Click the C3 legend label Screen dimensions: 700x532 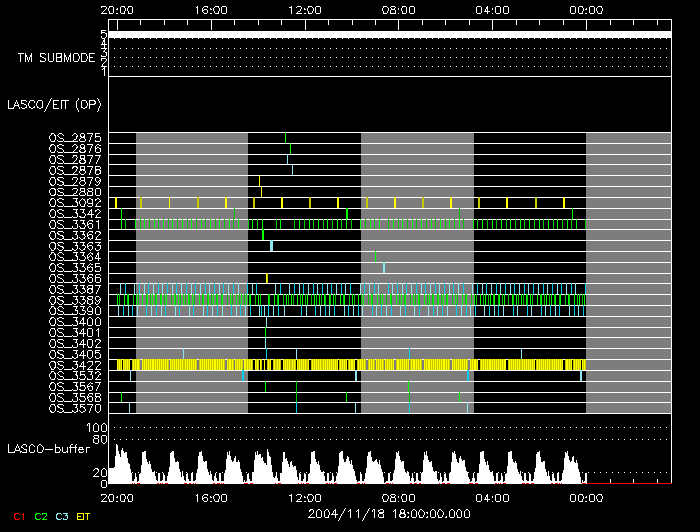64,515
